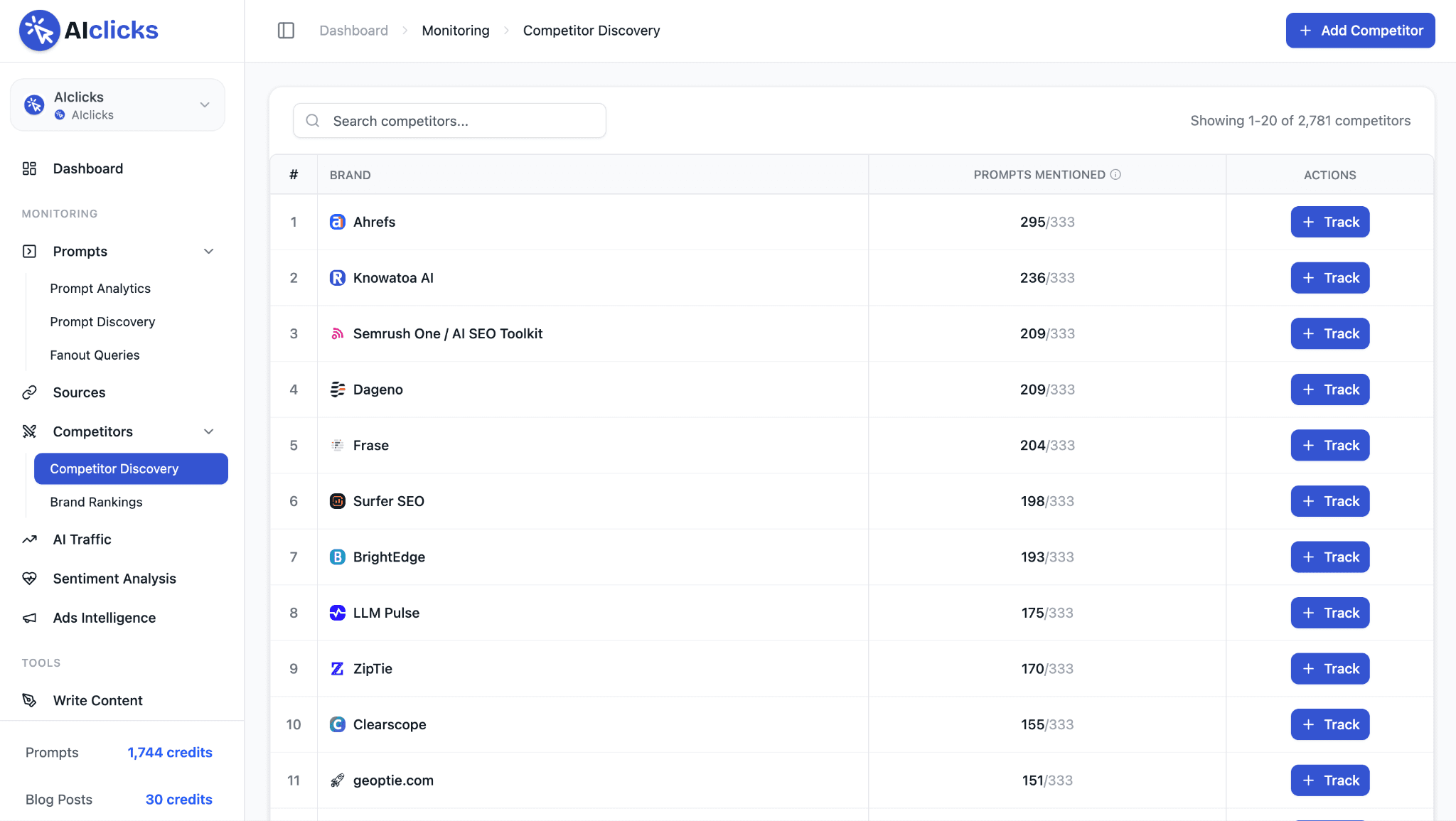Click the Sentiment Analysis heart icon
The height and width of the screenshot is (821, 1456).
29,579
